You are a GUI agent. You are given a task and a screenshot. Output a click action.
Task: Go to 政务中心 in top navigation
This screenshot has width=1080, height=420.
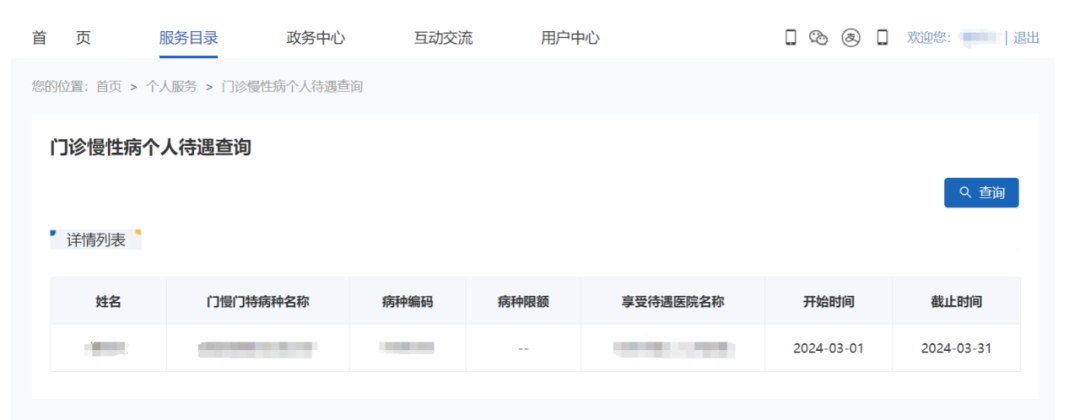click(316, 38)
